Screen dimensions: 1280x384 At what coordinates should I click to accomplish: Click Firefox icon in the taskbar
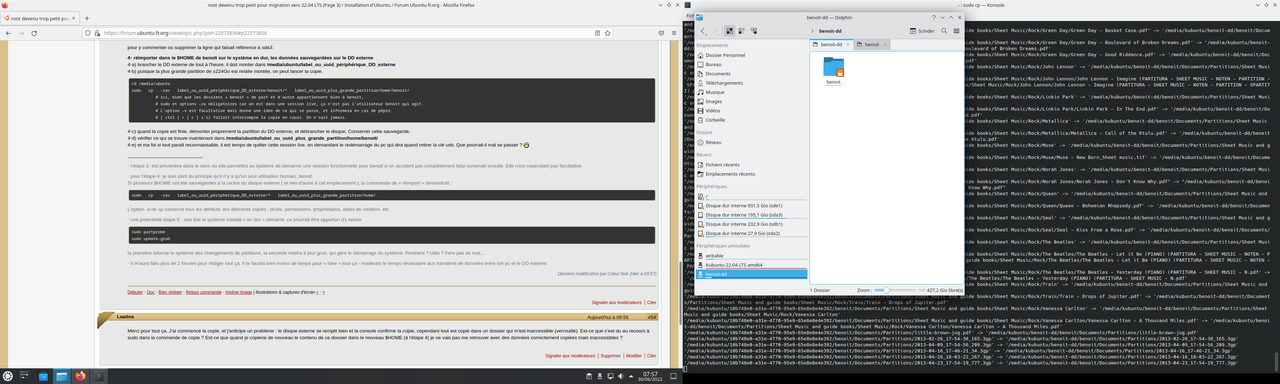(80, 376)
